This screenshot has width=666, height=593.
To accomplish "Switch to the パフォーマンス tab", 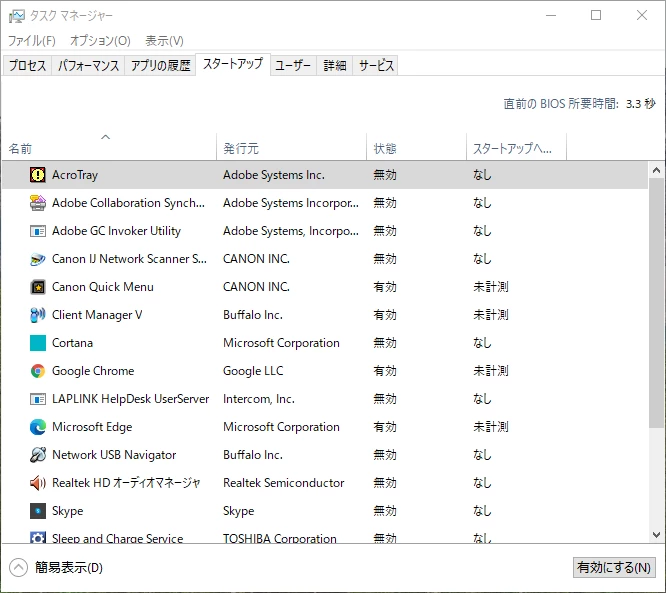I will click(x=88, y=65).
